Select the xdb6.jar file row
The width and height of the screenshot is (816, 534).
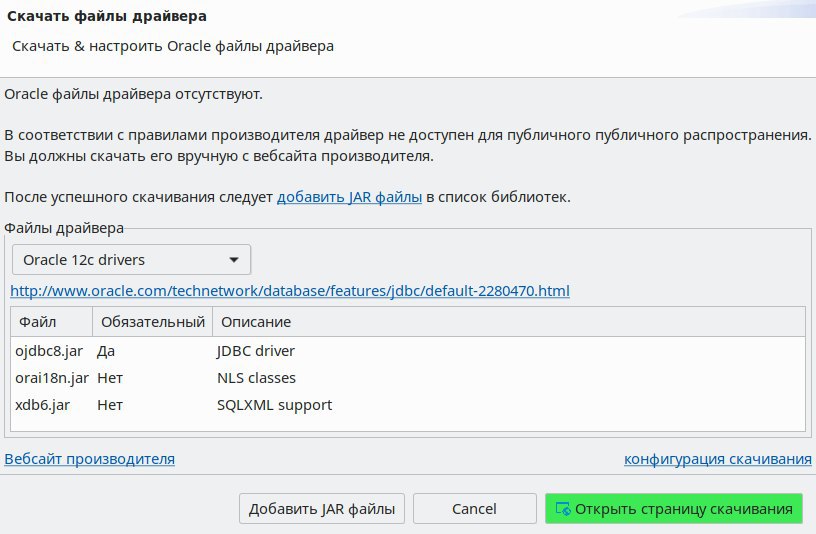point(408,405)
